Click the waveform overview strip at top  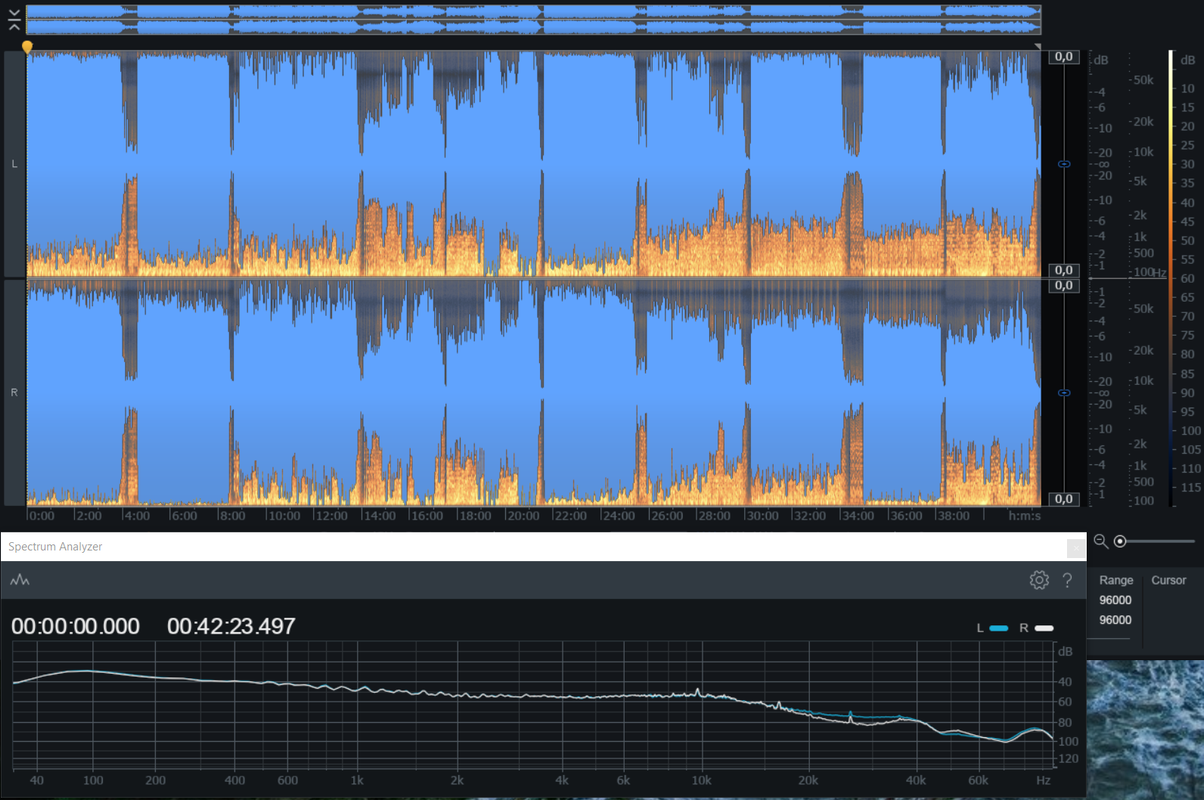(533, 19)
